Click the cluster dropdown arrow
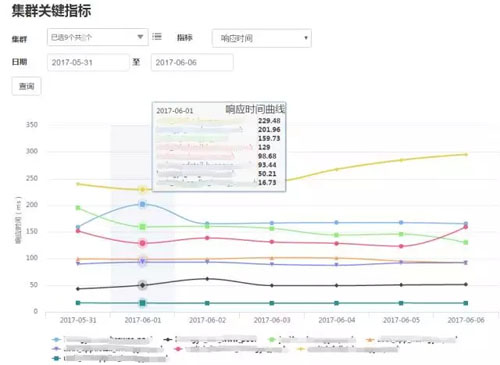500x365 pixels. click(x=140, y=37)
